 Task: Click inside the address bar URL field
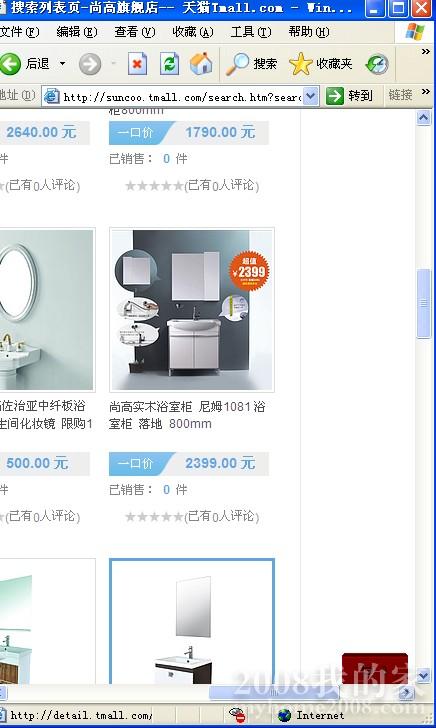[181, 97]
